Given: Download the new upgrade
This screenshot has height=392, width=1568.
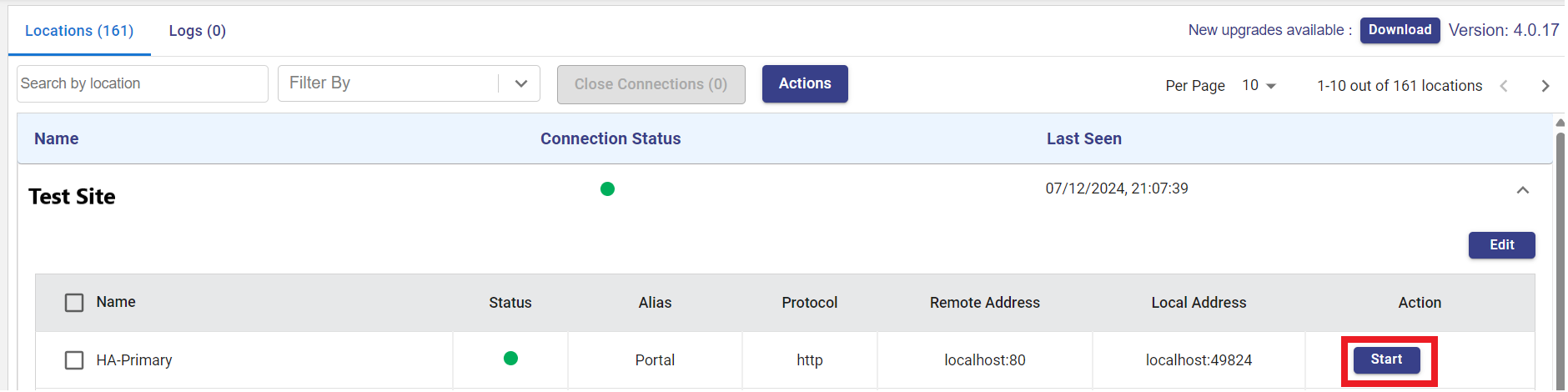Looking at the screenshot, I should (1400, 30).
